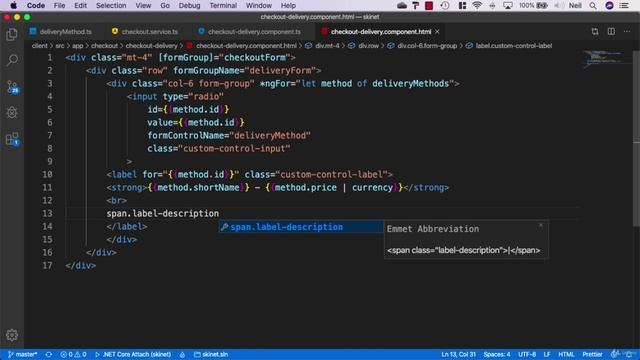
Task: Accept the span.label-description Emmet suggestion
Action: click(301, 227)
